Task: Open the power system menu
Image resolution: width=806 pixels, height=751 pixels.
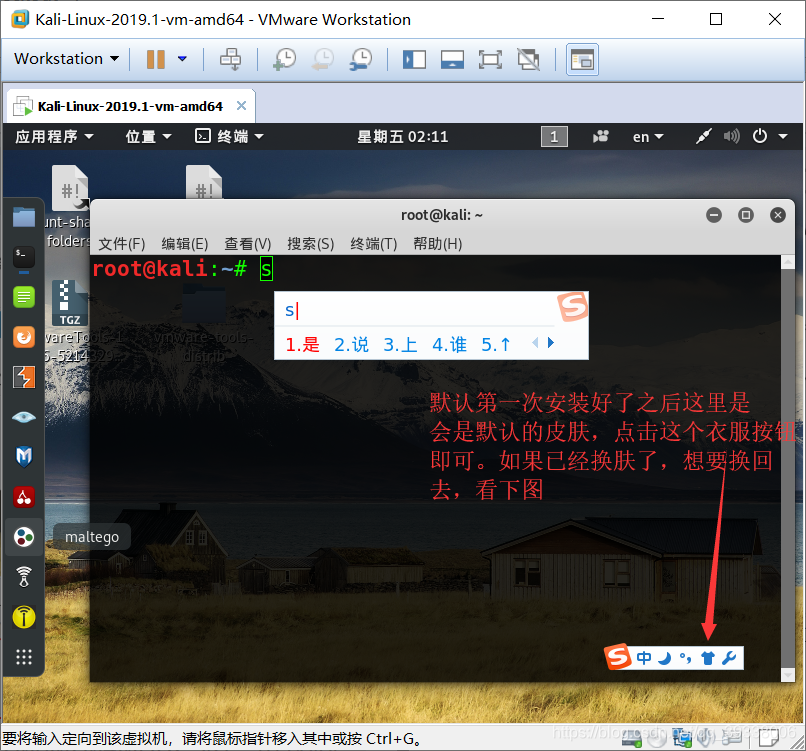Action: click(x=770, y=136)
